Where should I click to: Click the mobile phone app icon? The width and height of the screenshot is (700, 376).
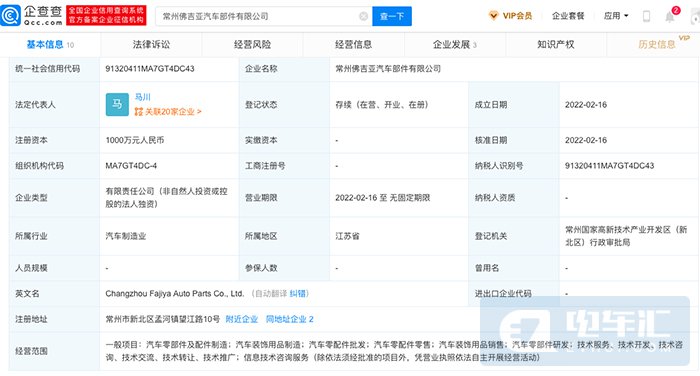tap(646, 17)
